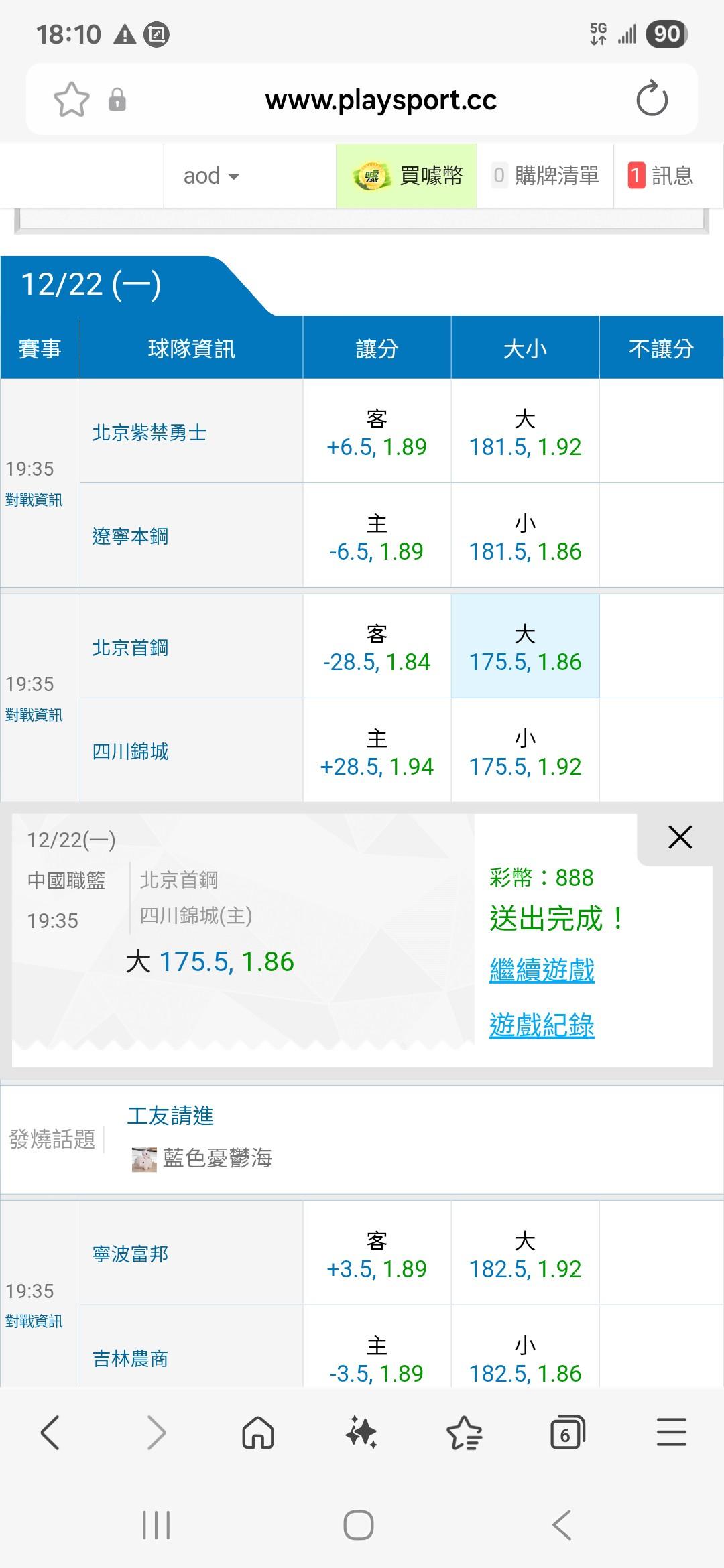Bookmark page with the star icon
Screen dimensions: 724x1568
pyautogui.click(x=71, y=100)
